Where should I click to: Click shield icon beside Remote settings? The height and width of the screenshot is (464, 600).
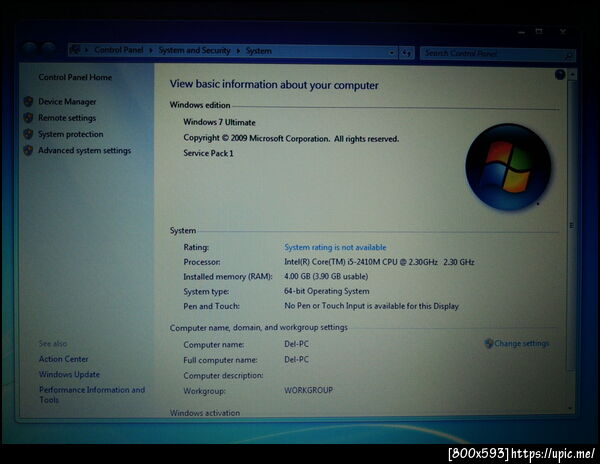[x=28, y=118]
